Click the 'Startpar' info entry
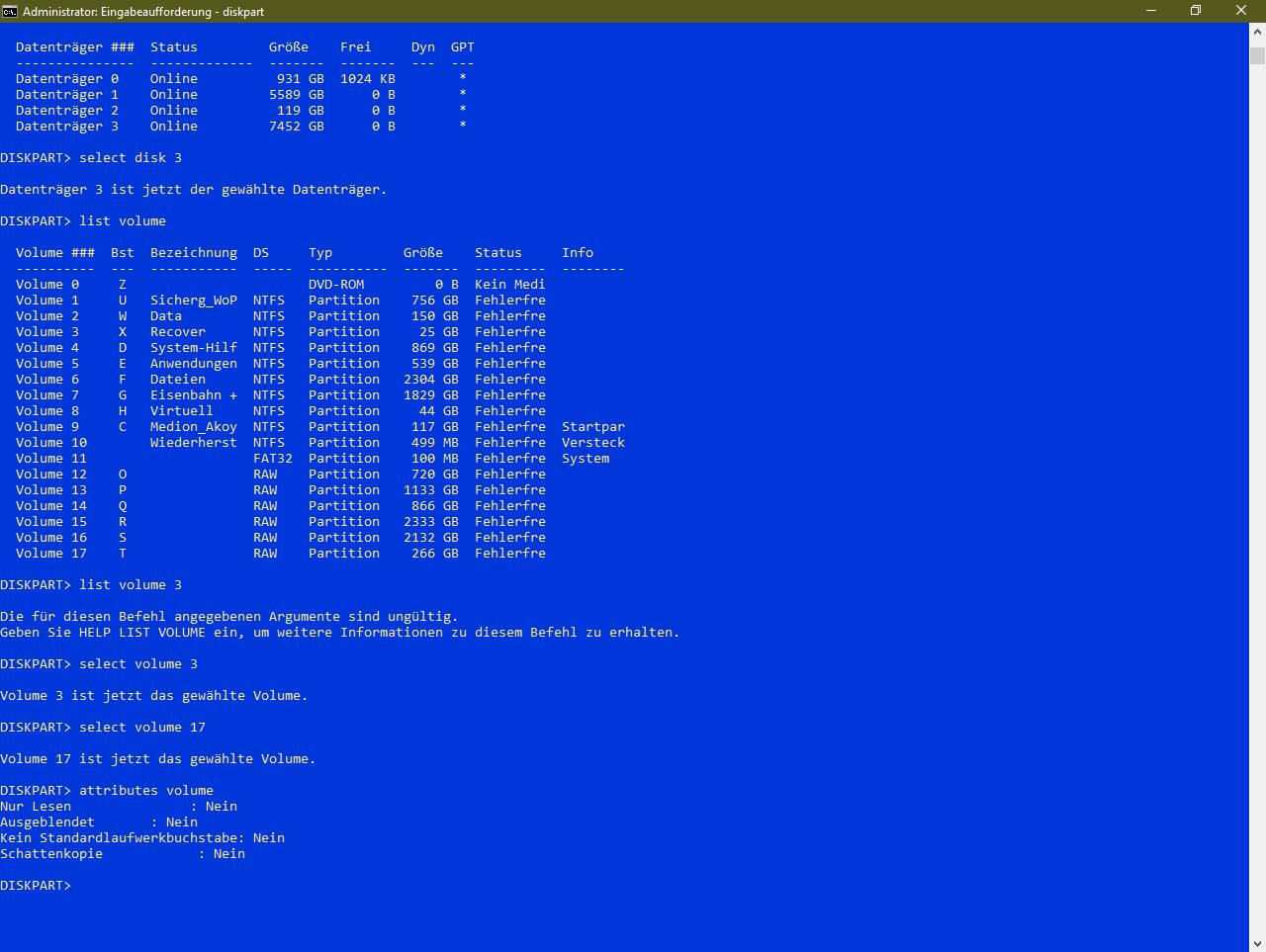Viewport: 1266px width, 952px height. [593, 427]
